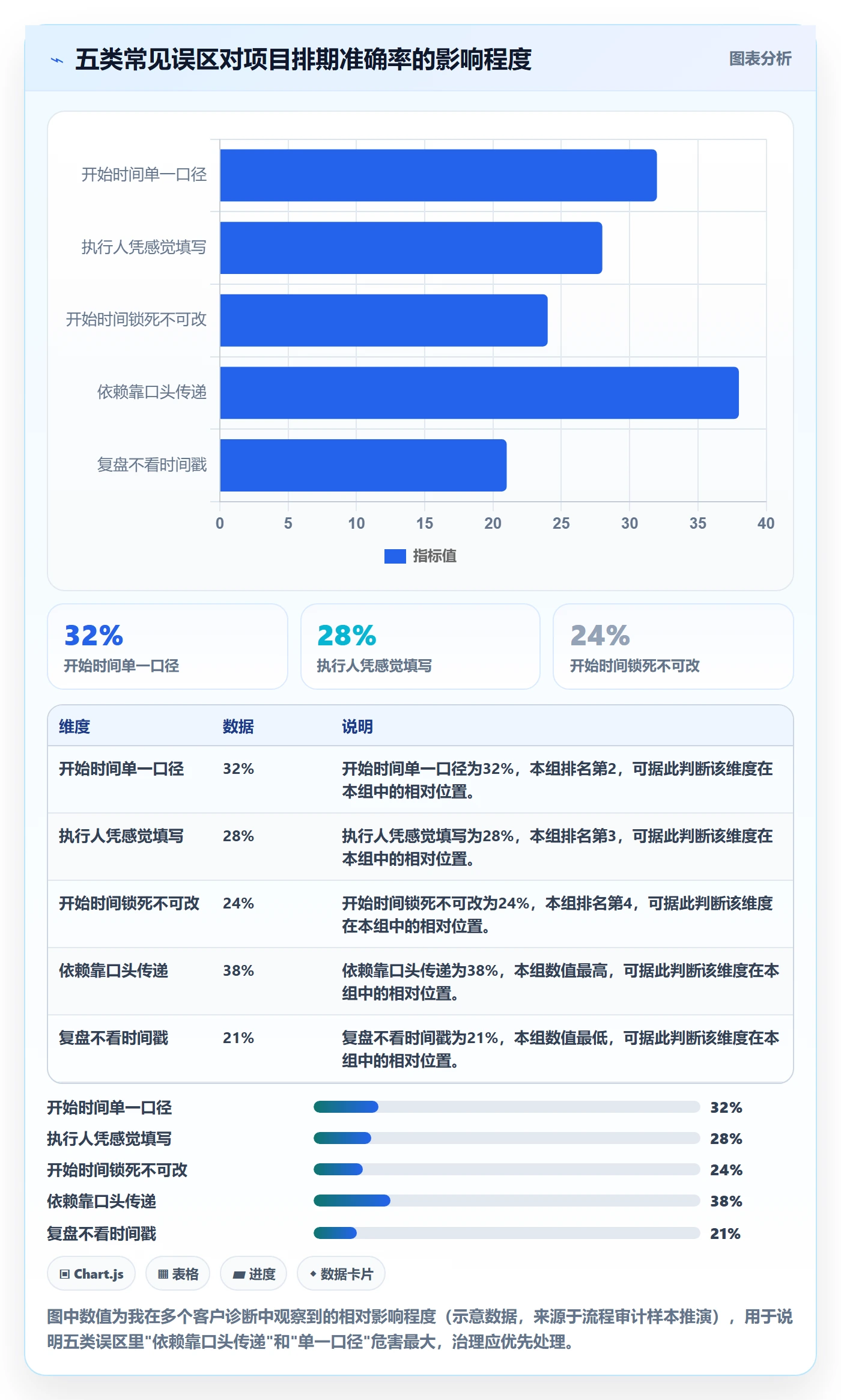Click the 依赖靠口头传递 y-axis label in chart
This screenshot has height=1400, width=841.
pos(152,392)
